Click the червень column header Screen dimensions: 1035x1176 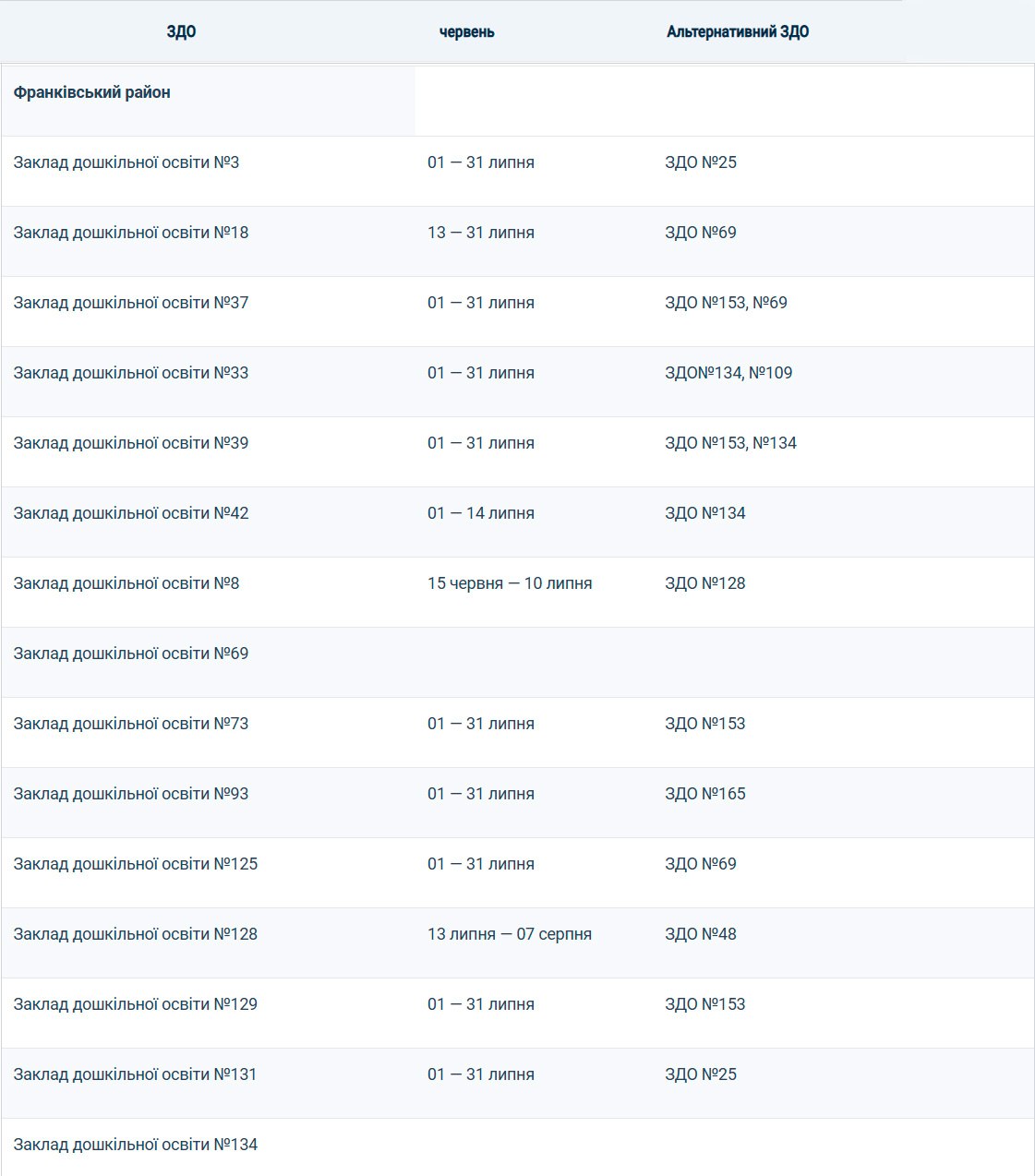[x=466, y=31]
